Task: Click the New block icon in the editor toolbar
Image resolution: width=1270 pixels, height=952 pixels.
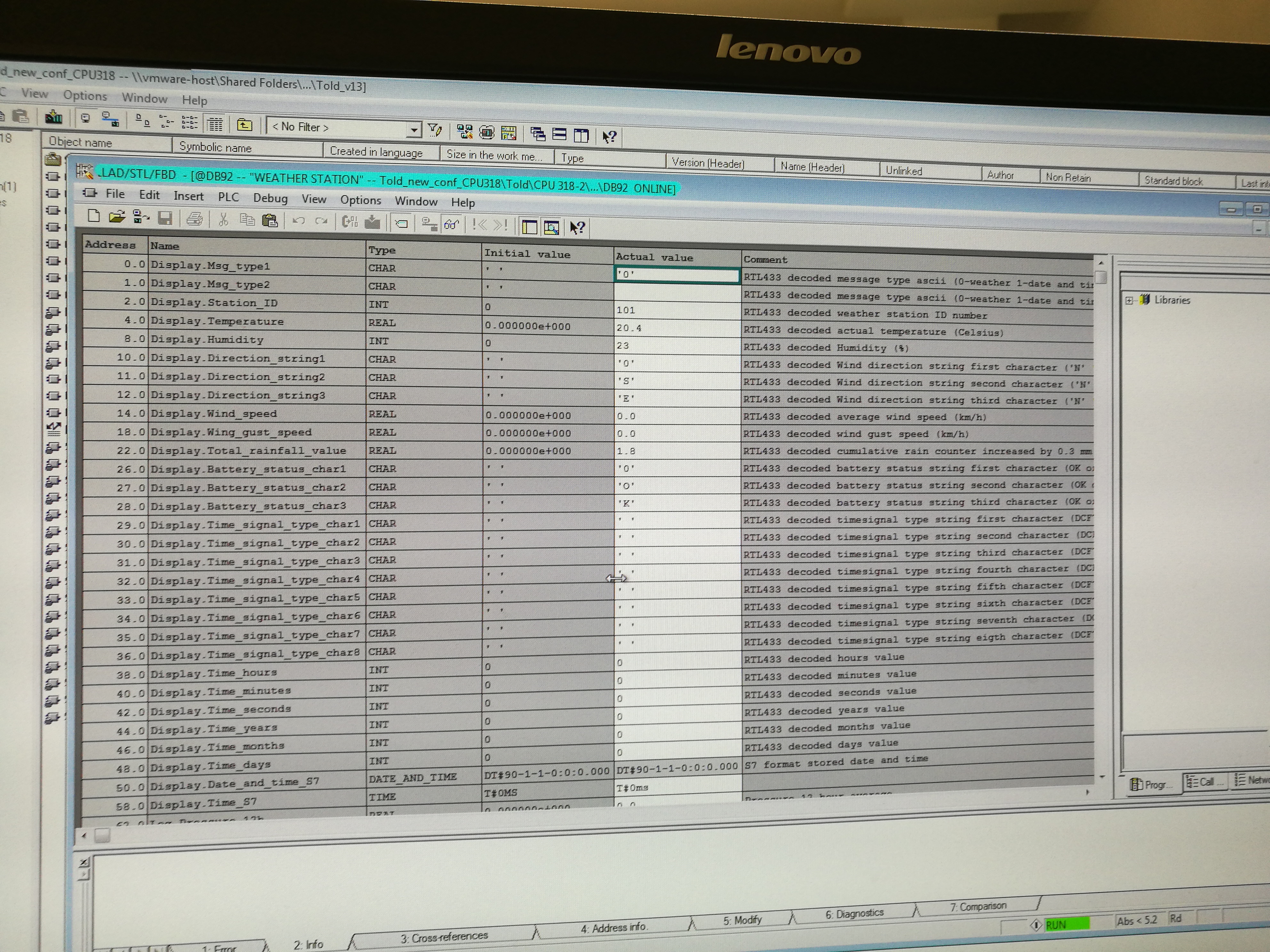Action: [93, 216]
